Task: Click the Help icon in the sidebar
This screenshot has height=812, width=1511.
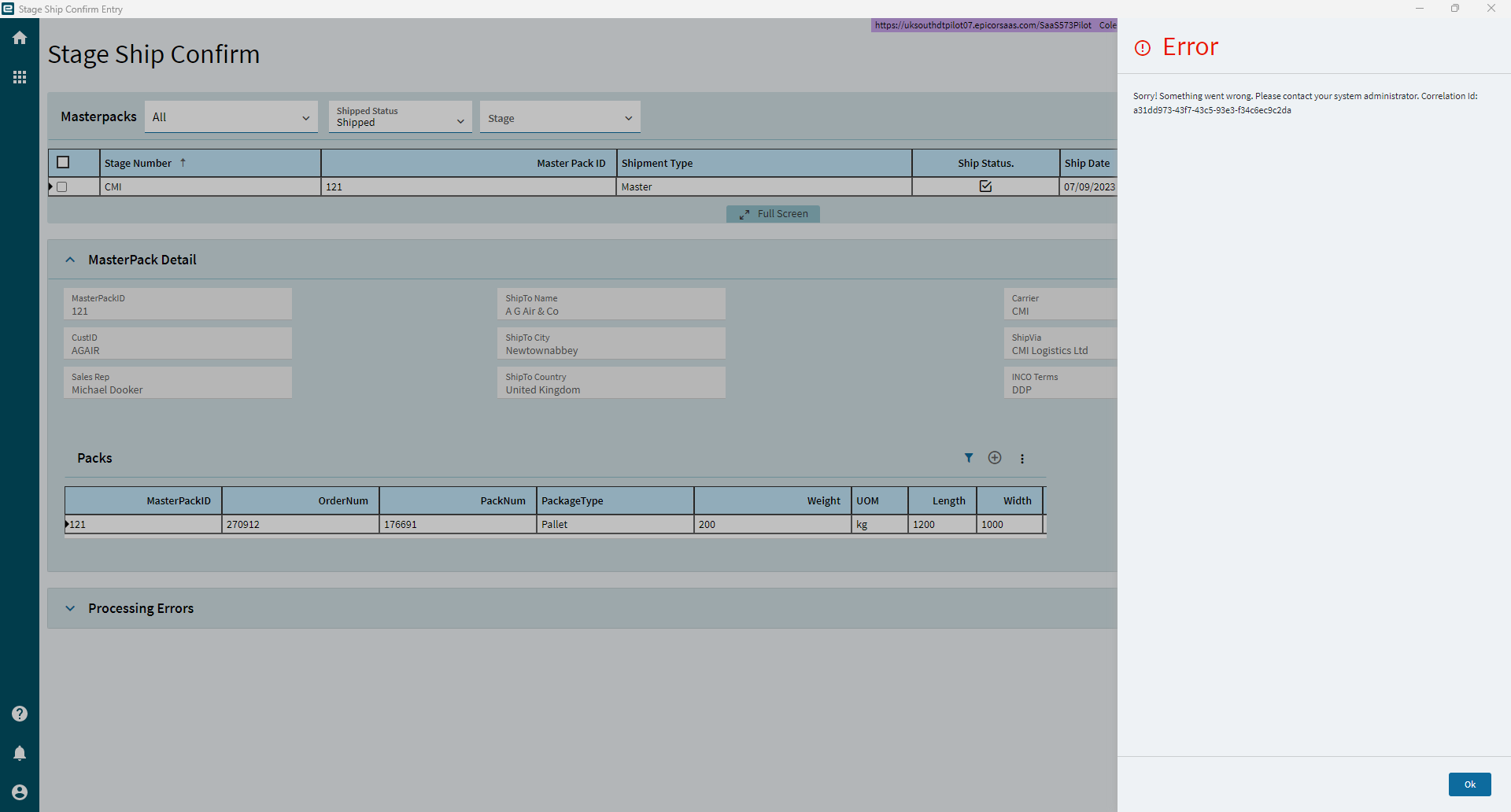Action: (x=19, y=713)
